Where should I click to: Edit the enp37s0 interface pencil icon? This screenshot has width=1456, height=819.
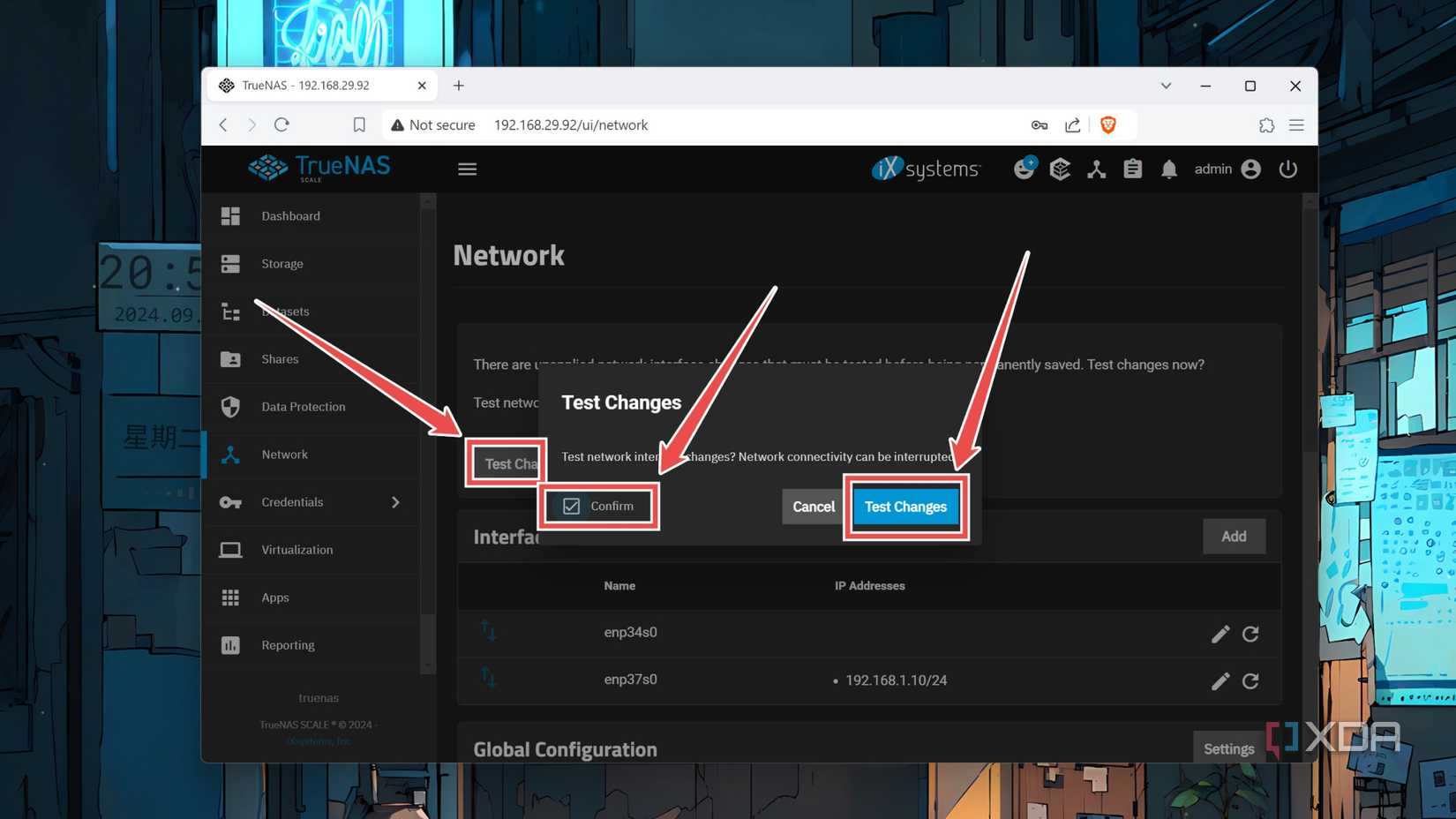tap(1220, 680)
